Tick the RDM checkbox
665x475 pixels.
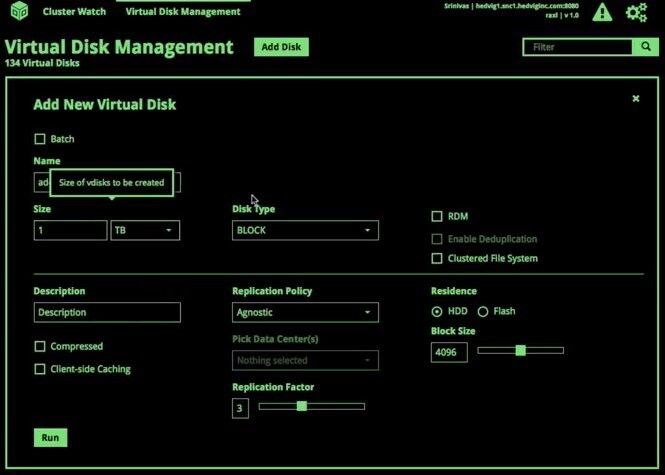point(437,216)
